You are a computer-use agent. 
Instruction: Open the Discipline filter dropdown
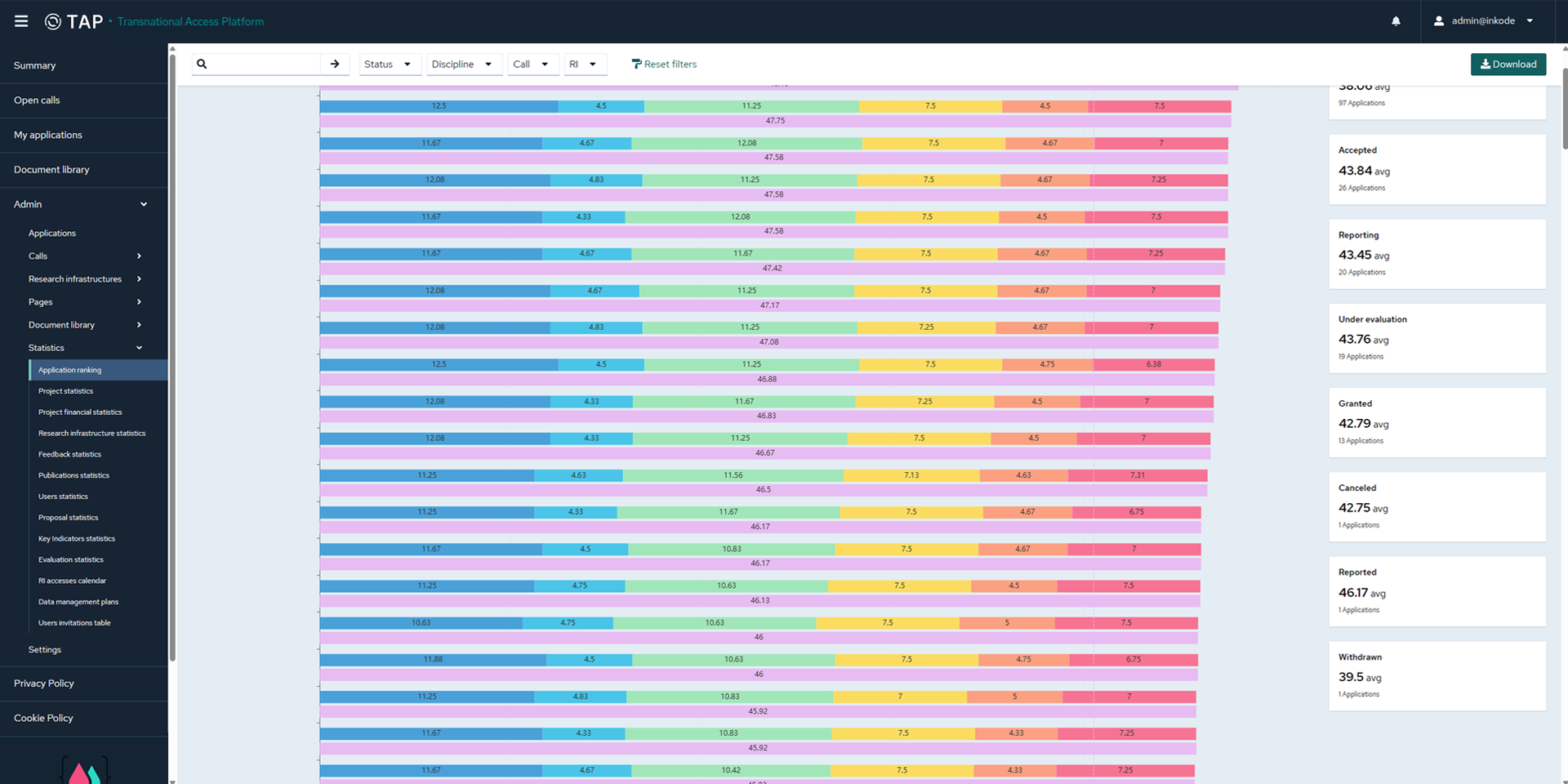[x=463, y=64]
